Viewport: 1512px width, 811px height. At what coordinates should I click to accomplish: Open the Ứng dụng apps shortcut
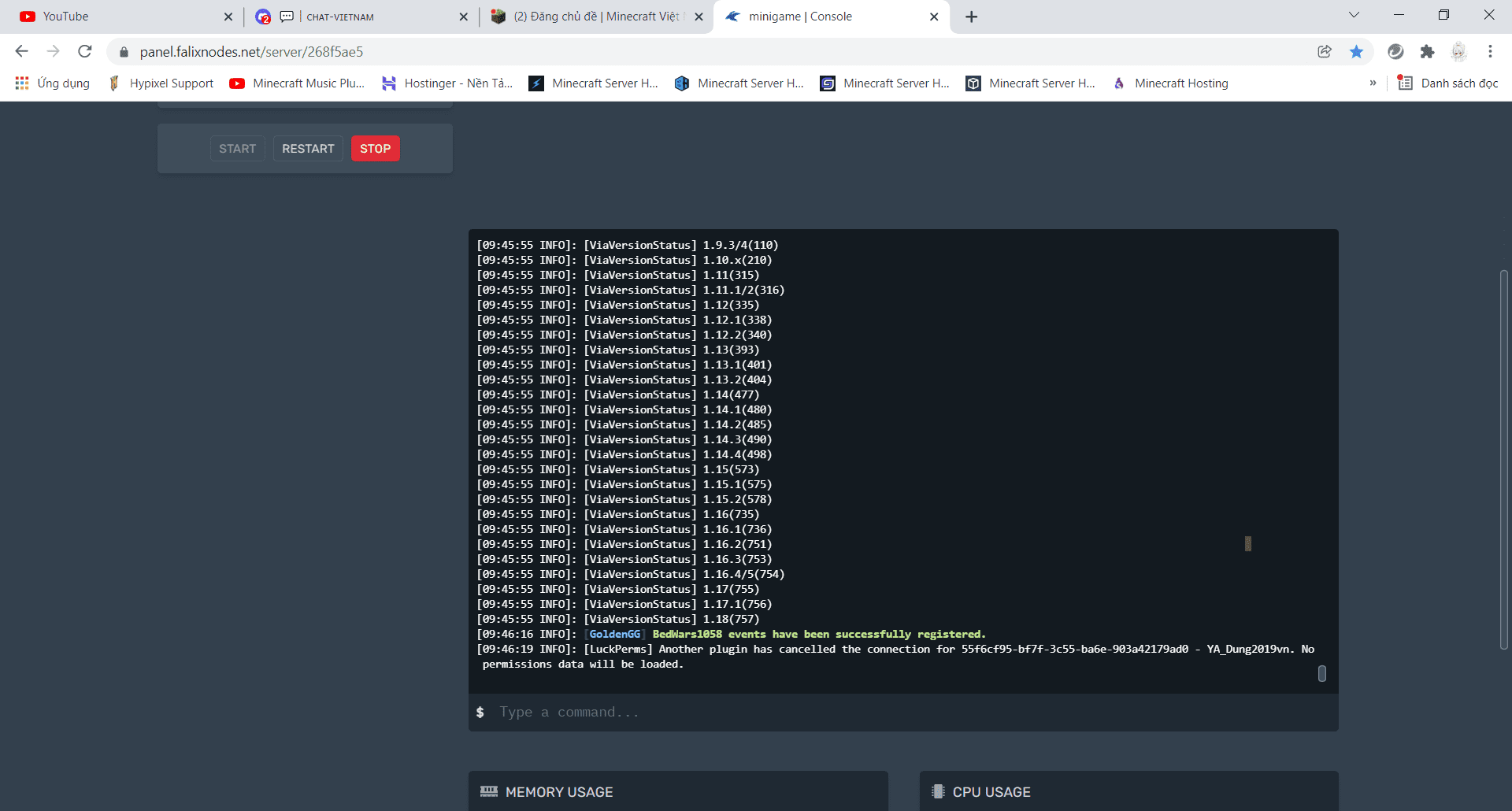click(52, 83)
